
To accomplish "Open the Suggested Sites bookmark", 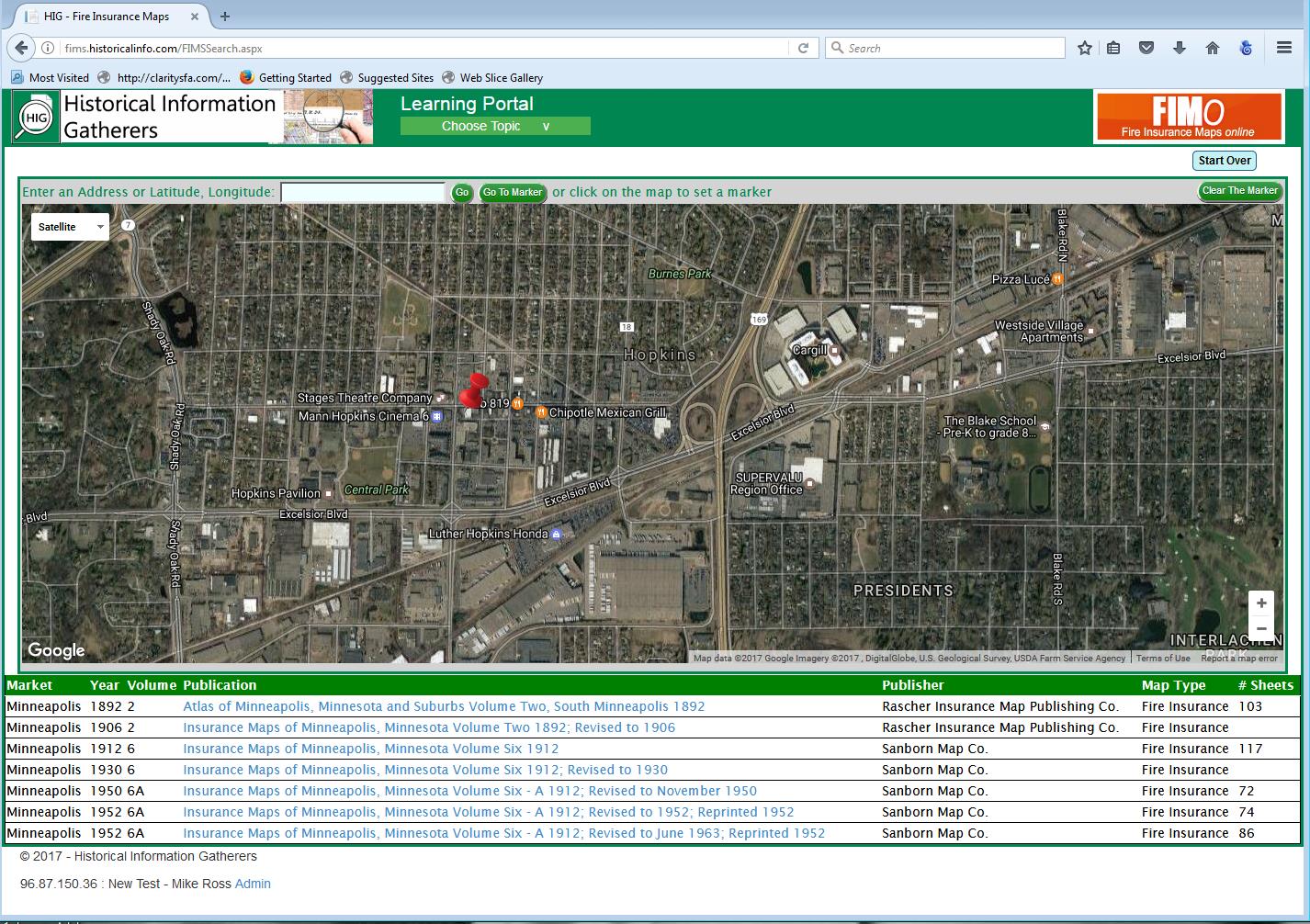I will (x=387, y=77).
